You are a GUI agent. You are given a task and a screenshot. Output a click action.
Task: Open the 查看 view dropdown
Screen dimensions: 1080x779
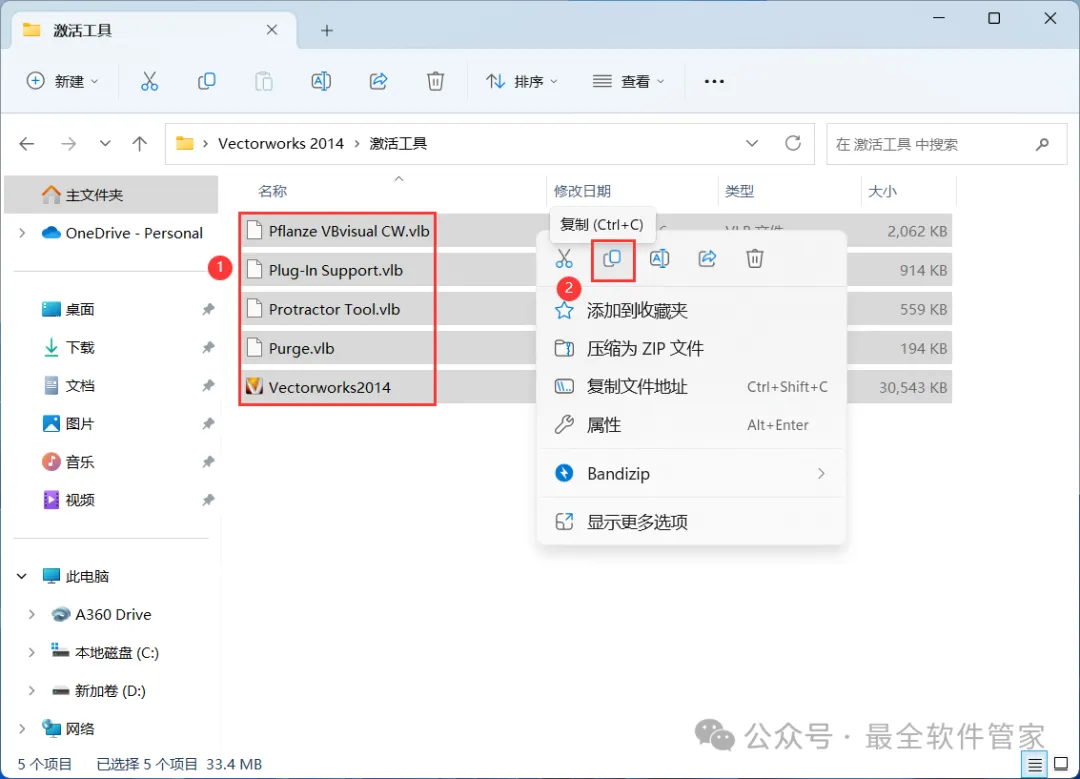pos(629,81)
